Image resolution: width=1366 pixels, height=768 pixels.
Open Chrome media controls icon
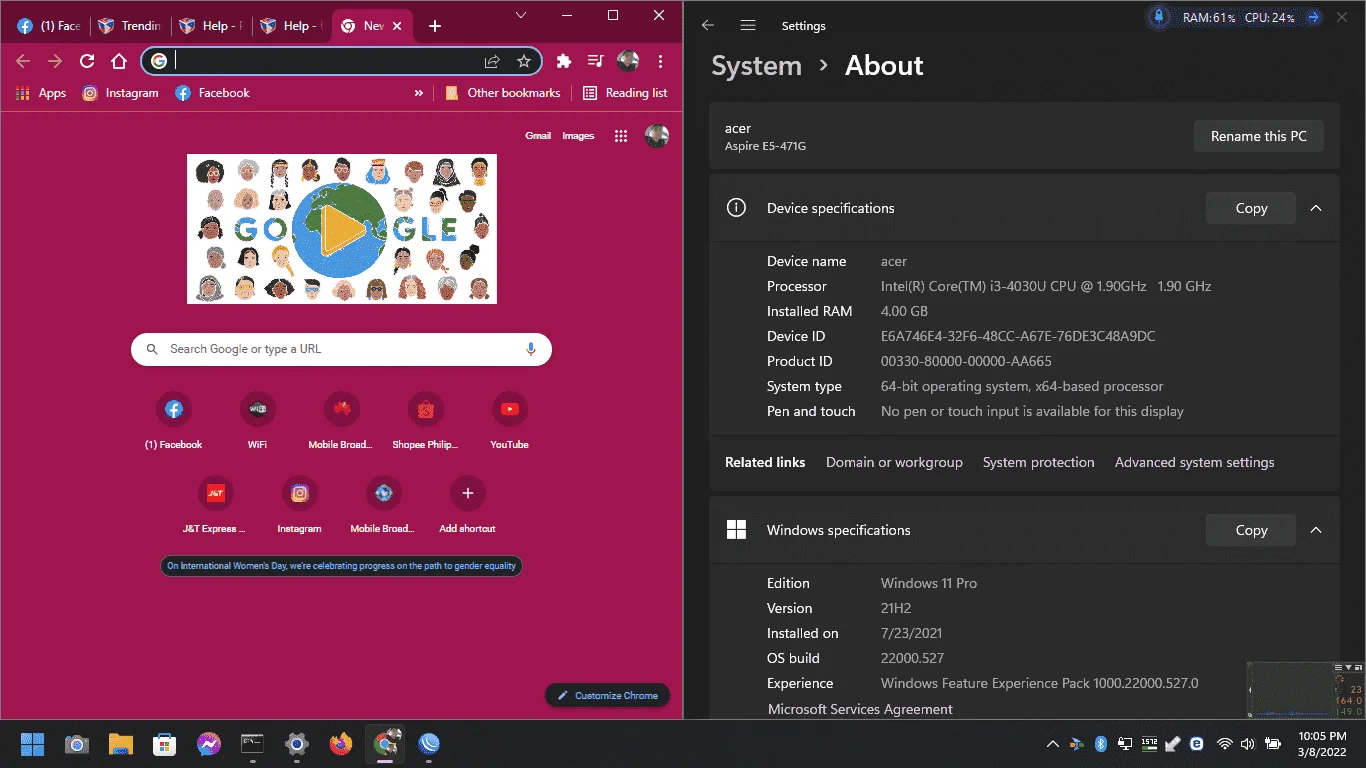[x=596, y=61]
